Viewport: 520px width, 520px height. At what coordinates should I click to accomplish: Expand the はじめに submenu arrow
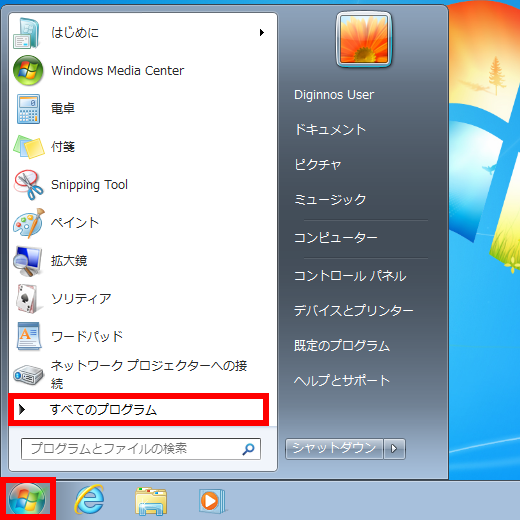point(262,32)
